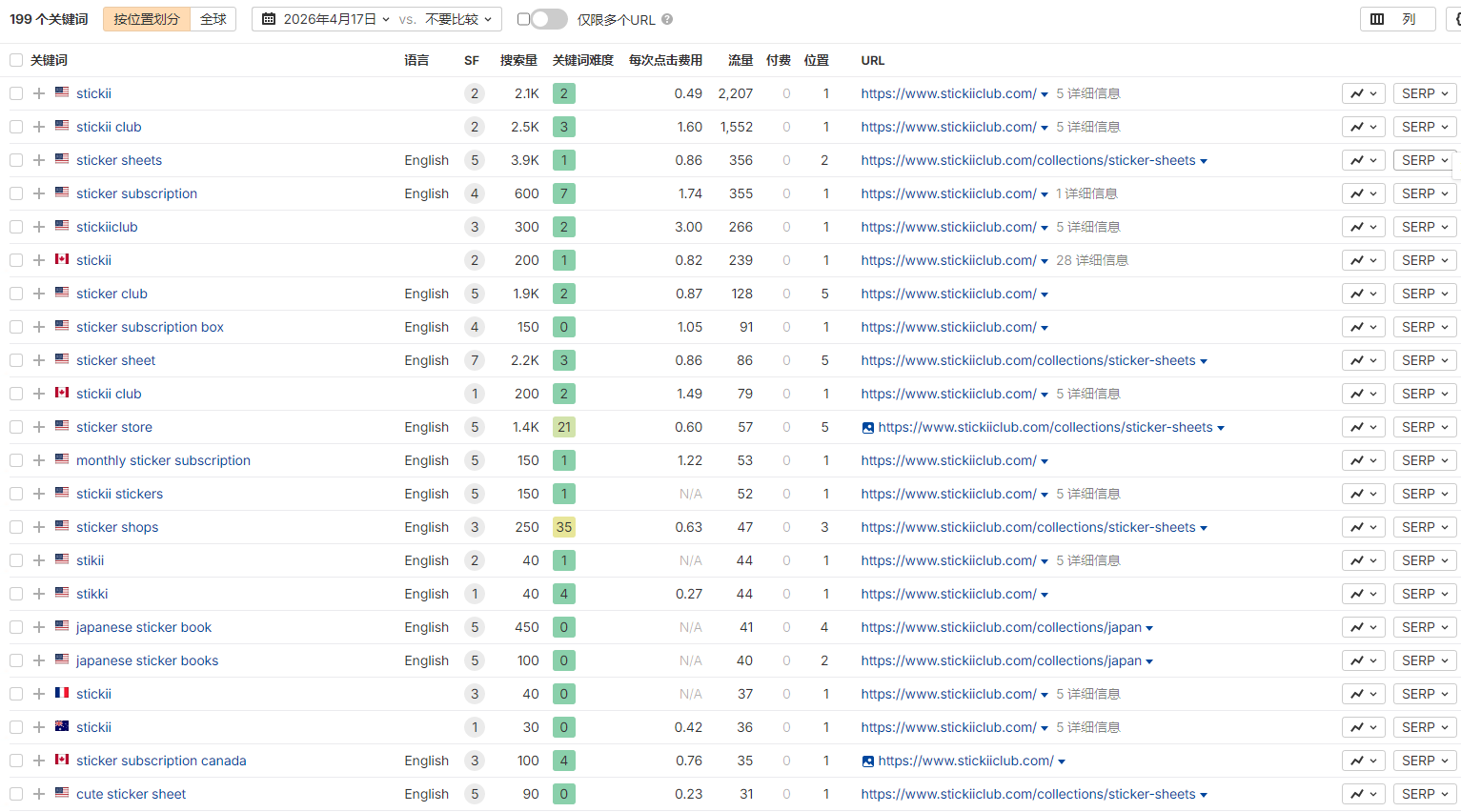Open the 不要比较 comparison dropdown
The image size is (1461, 812).
click(458, 19)
